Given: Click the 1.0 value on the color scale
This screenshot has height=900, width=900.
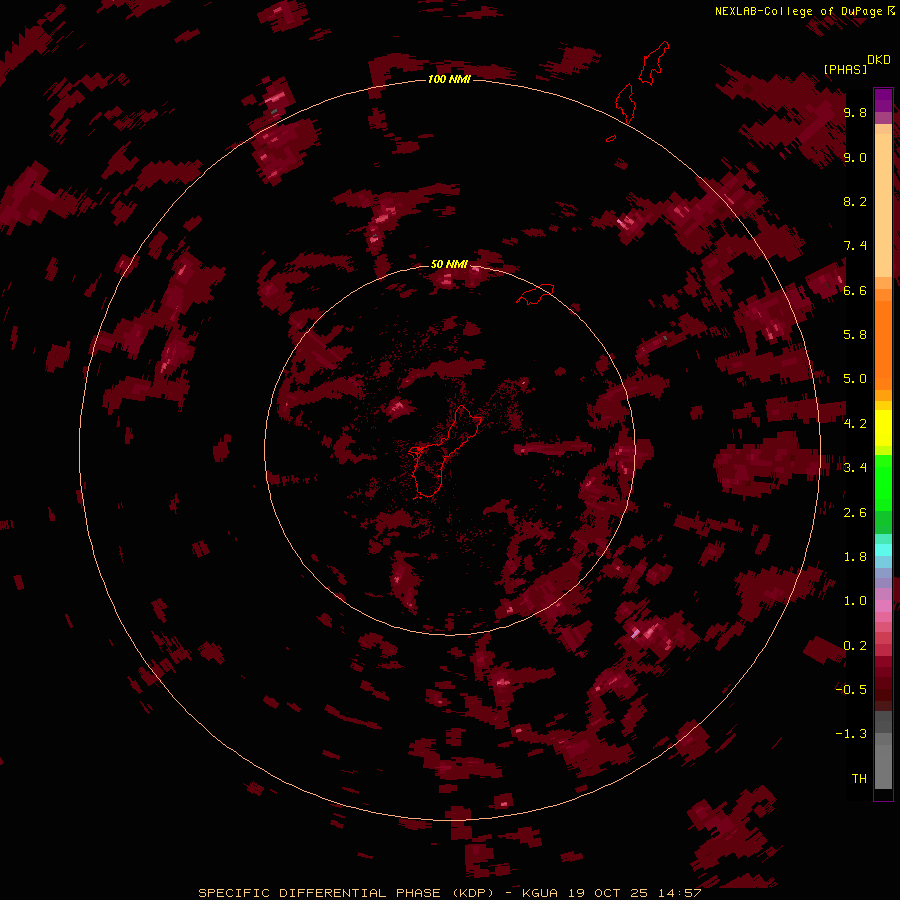Looking at the screenshot, I should point(855,600).
